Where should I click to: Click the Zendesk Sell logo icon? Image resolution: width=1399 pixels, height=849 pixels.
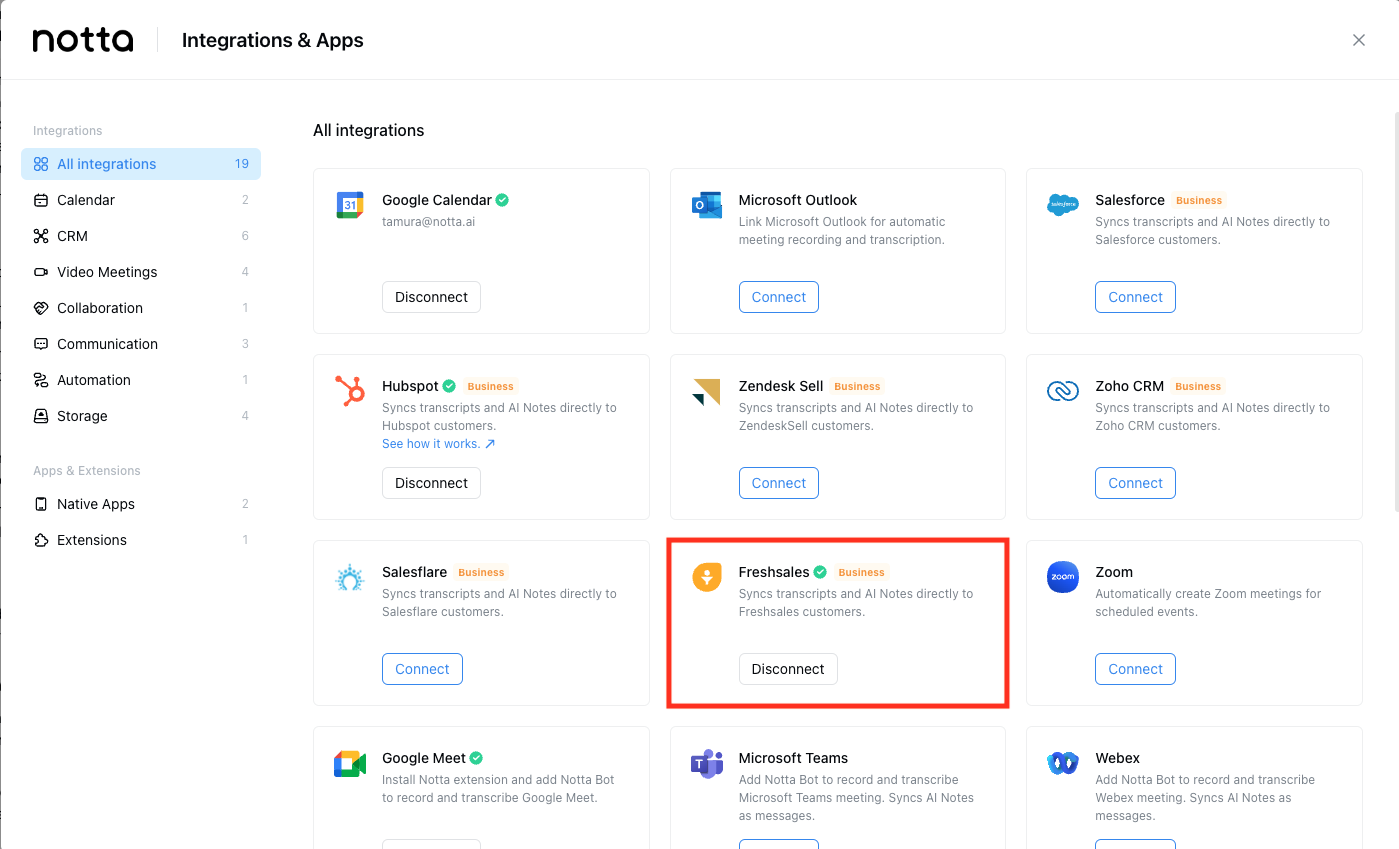(x=707, y=392)
